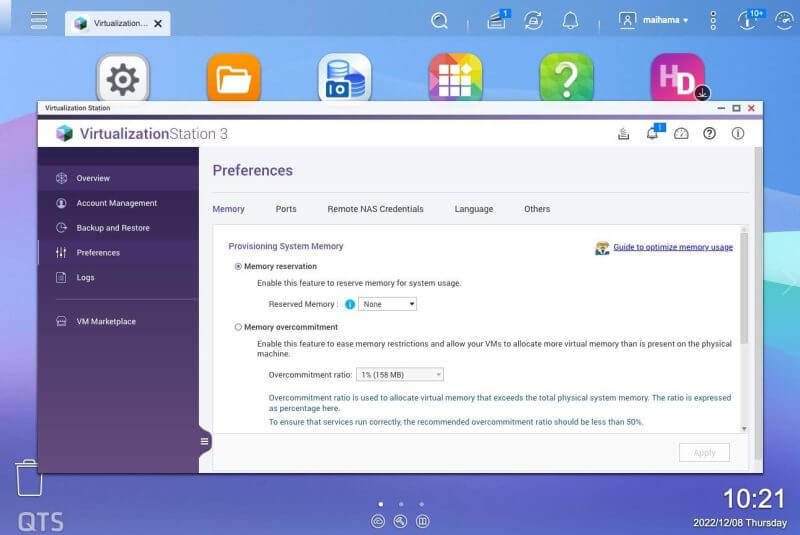Open the 10+ info updates icon
Screen dimensions: 800x535
tap(749, 20)
